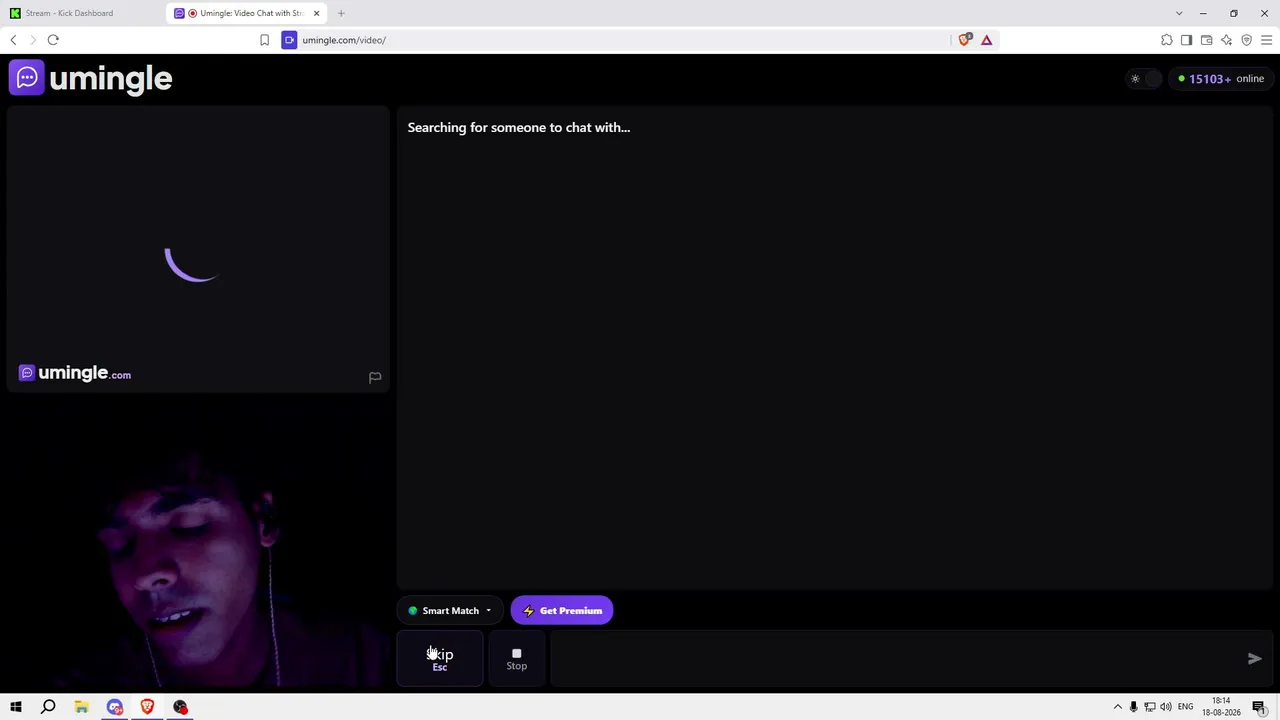Report stranger using the flag icon
The width and height of the screenshot is (1280, 720).
(375, 377)
